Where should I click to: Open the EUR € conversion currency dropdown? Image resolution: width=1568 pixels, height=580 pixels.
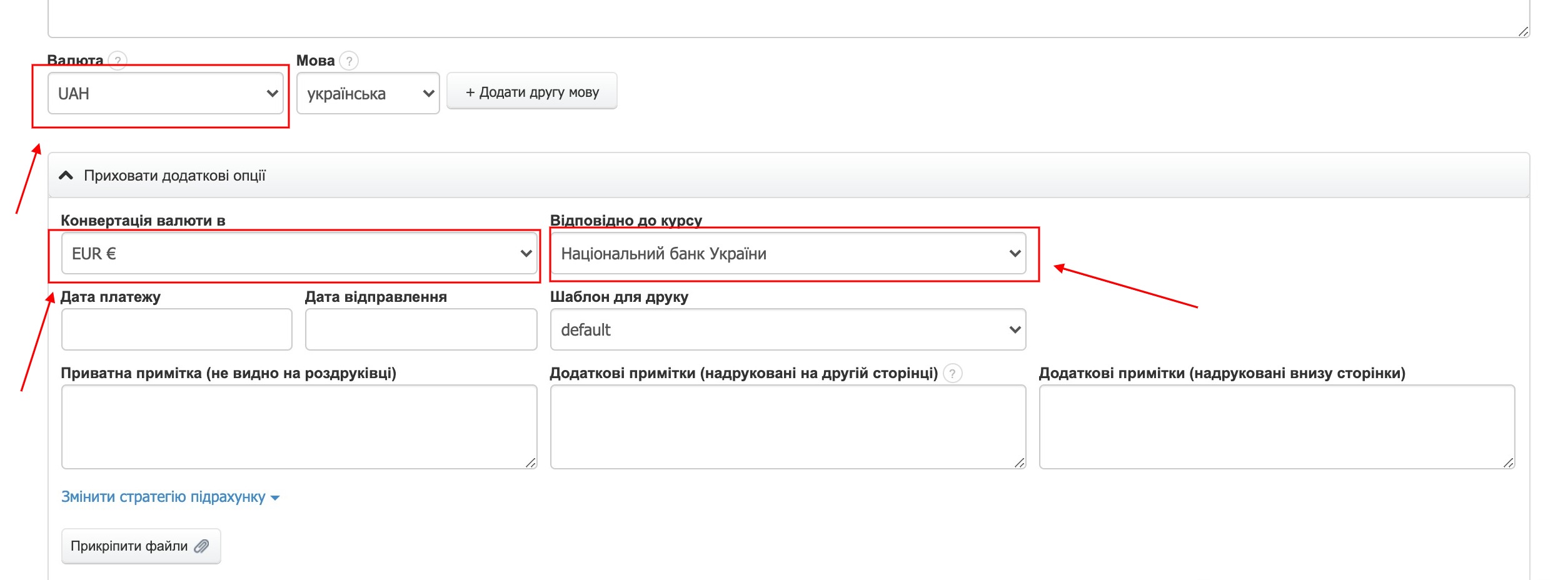coord(299,254)
